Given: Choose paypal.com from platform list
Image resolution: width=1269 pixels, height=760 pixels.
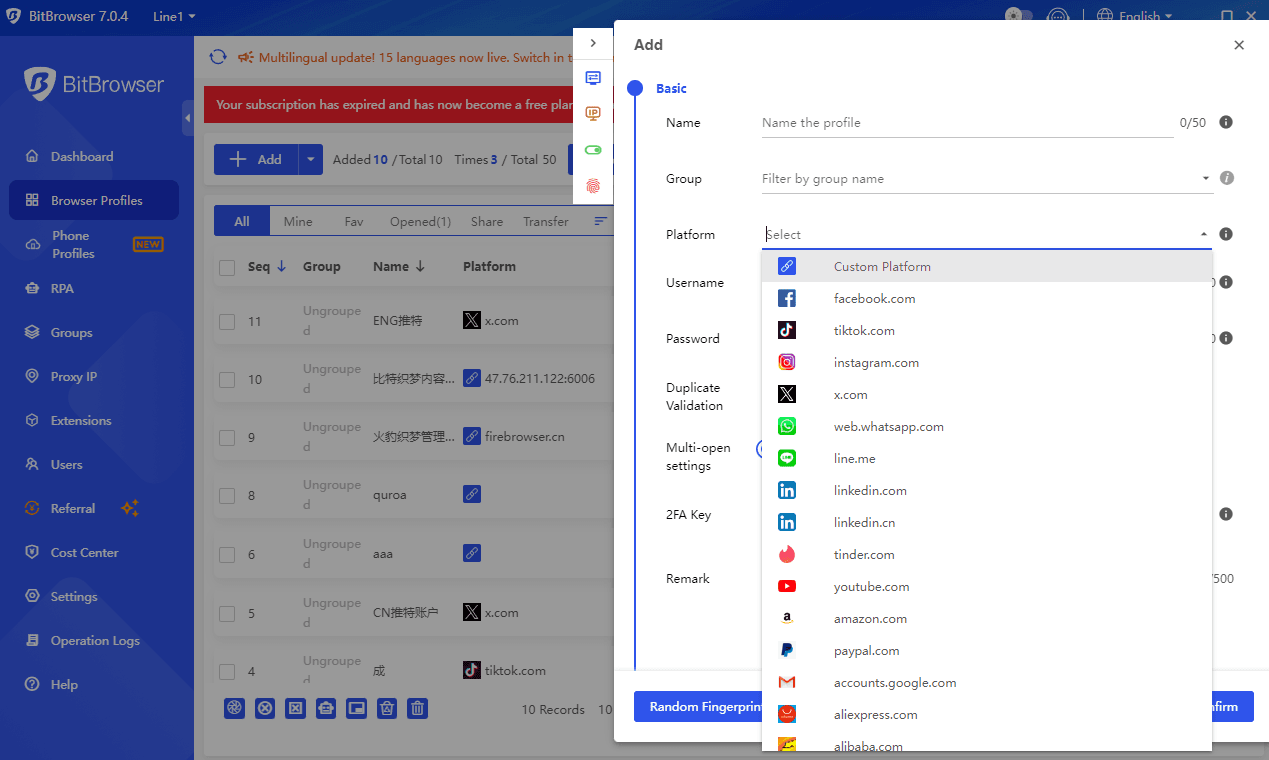Looking at the screenshot, I should click(986, 650).
